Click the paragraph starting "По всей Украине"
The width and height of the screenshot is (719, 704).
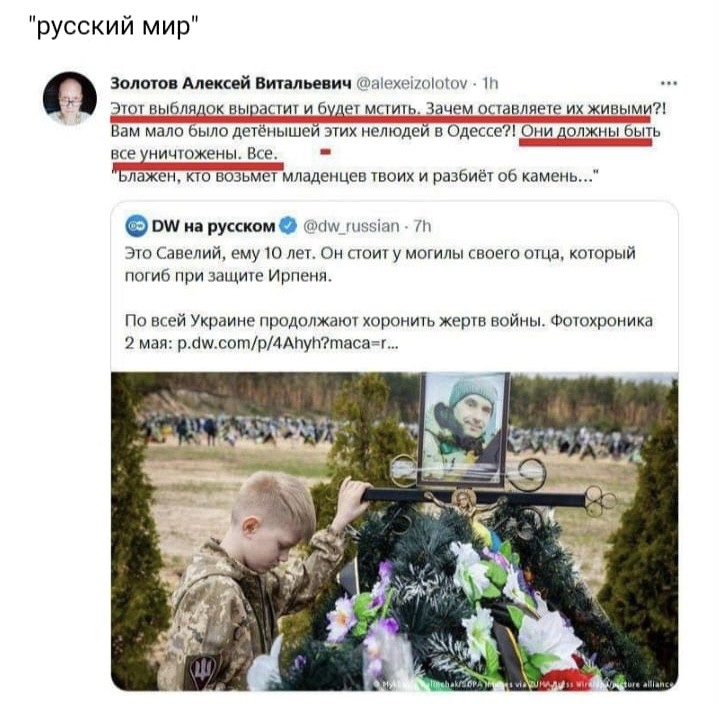388,332
